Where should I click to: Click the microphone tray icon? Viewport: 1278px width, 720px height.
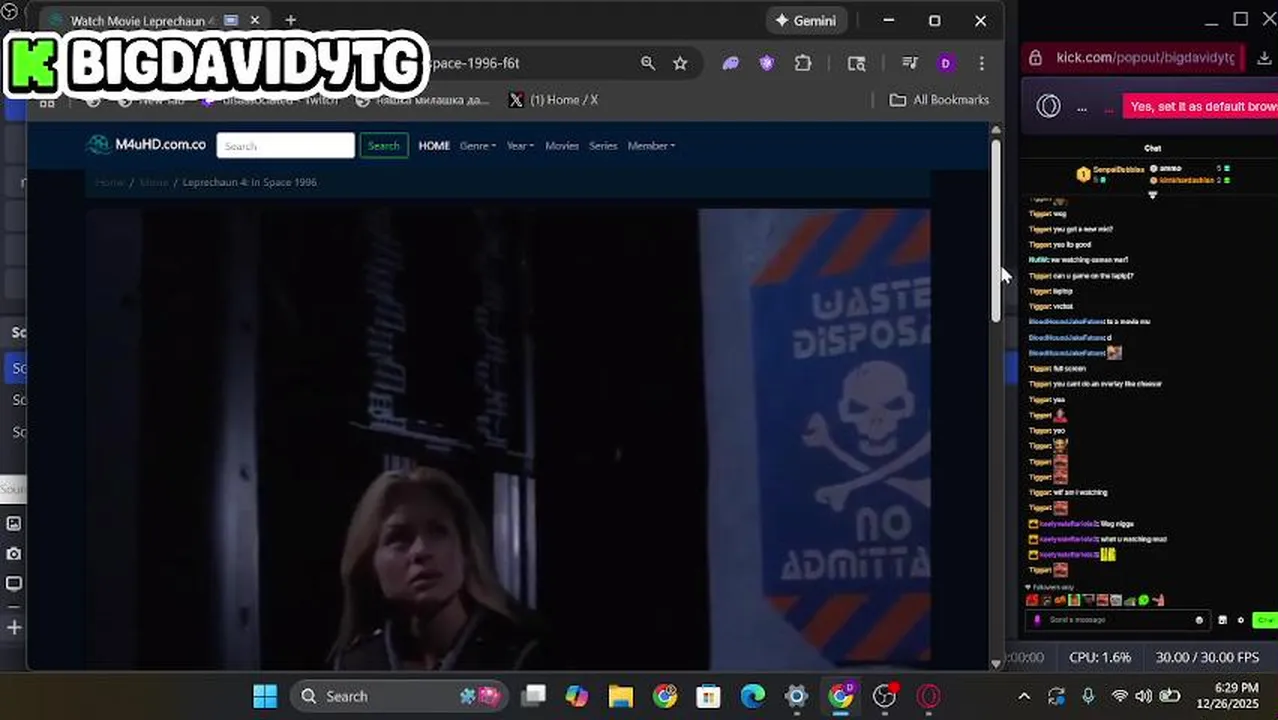click(x=1088, y=696)
